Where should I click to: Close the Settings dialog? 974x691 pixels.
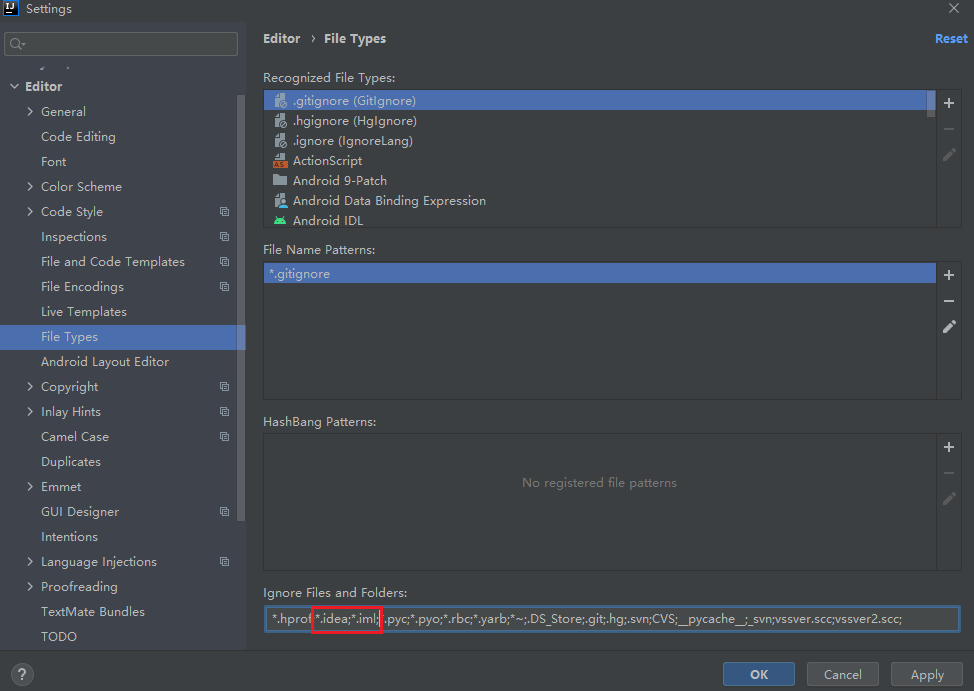[954, 8]
